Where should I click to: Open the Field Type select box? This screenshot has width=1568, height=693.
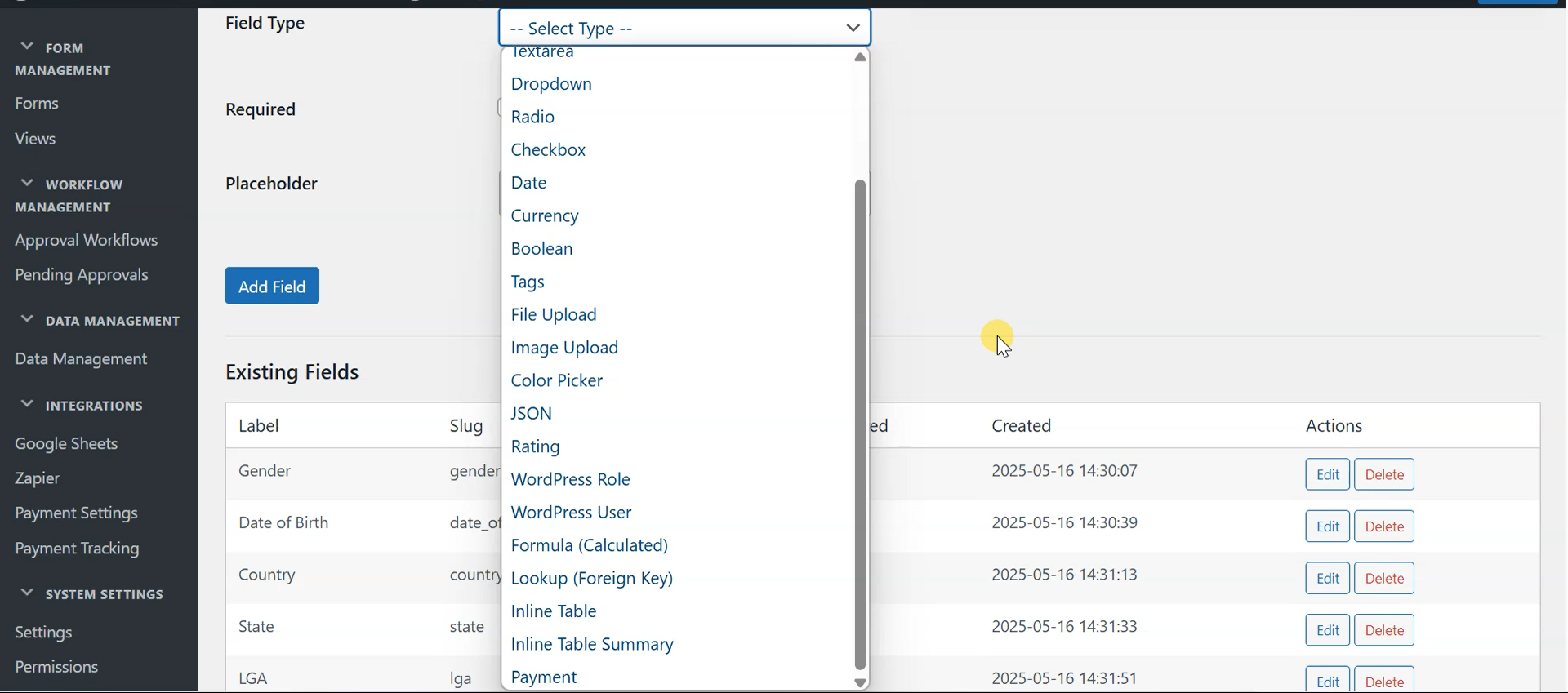(x=685, y=29)
